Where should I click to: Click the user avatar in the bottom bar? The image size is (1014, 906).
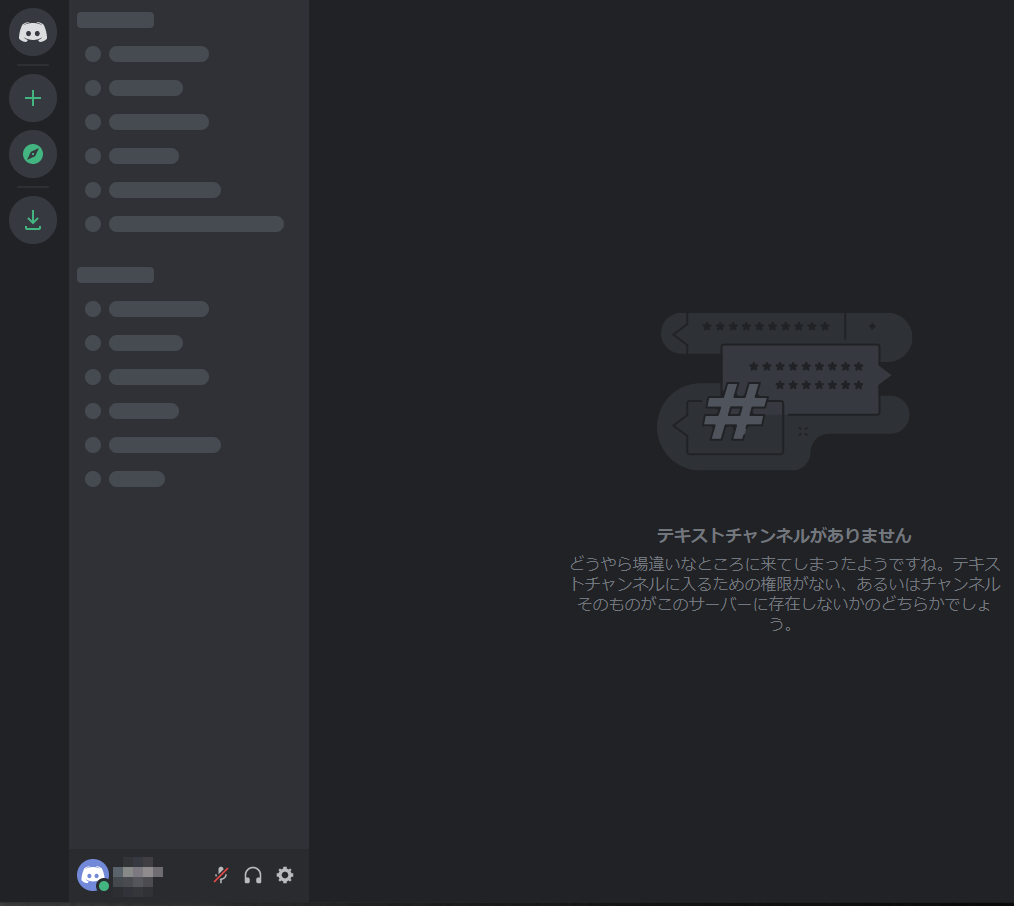pyautogui.click(x=92, y=872)
